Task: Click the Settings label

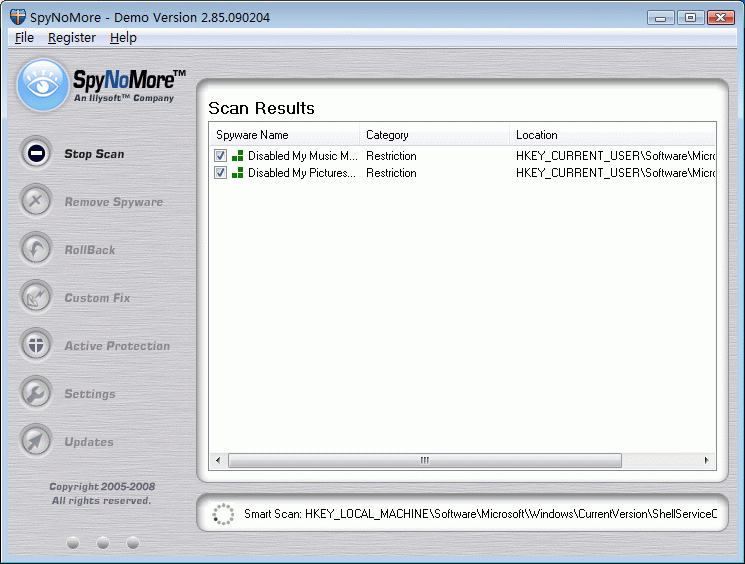Action: [x=90, y=394]
